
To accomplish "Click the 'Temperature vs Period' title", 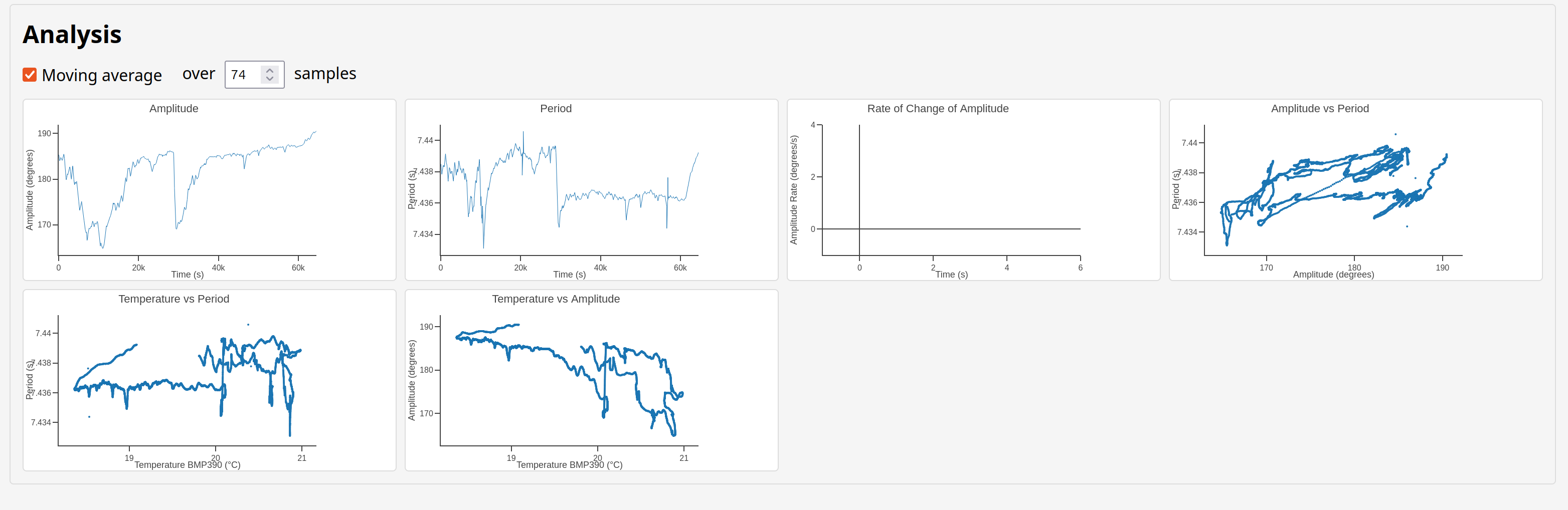I will [x=173, y=299].
